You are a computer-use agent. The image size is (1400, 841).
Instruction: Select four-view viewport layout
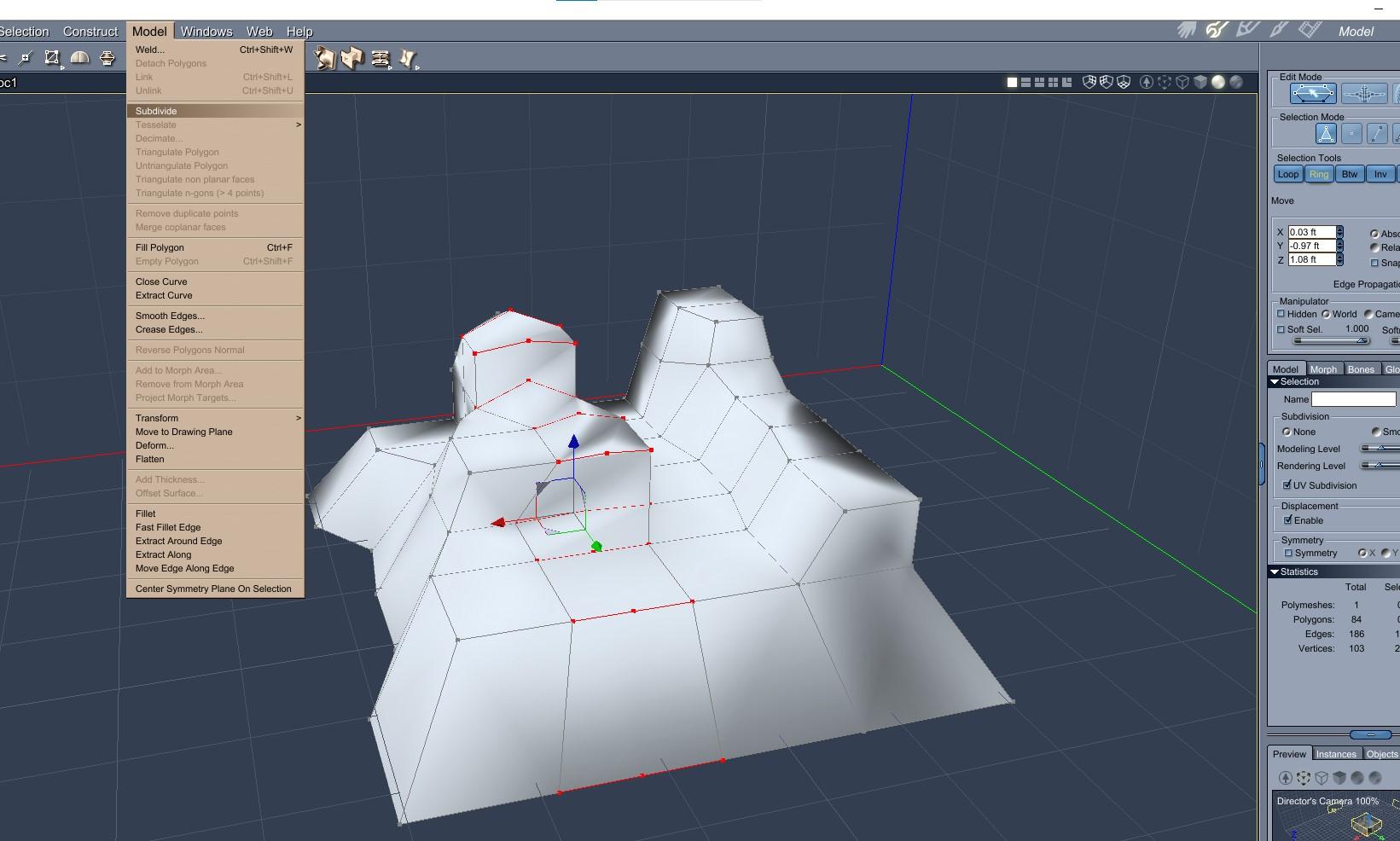(x=1054, y=83)
